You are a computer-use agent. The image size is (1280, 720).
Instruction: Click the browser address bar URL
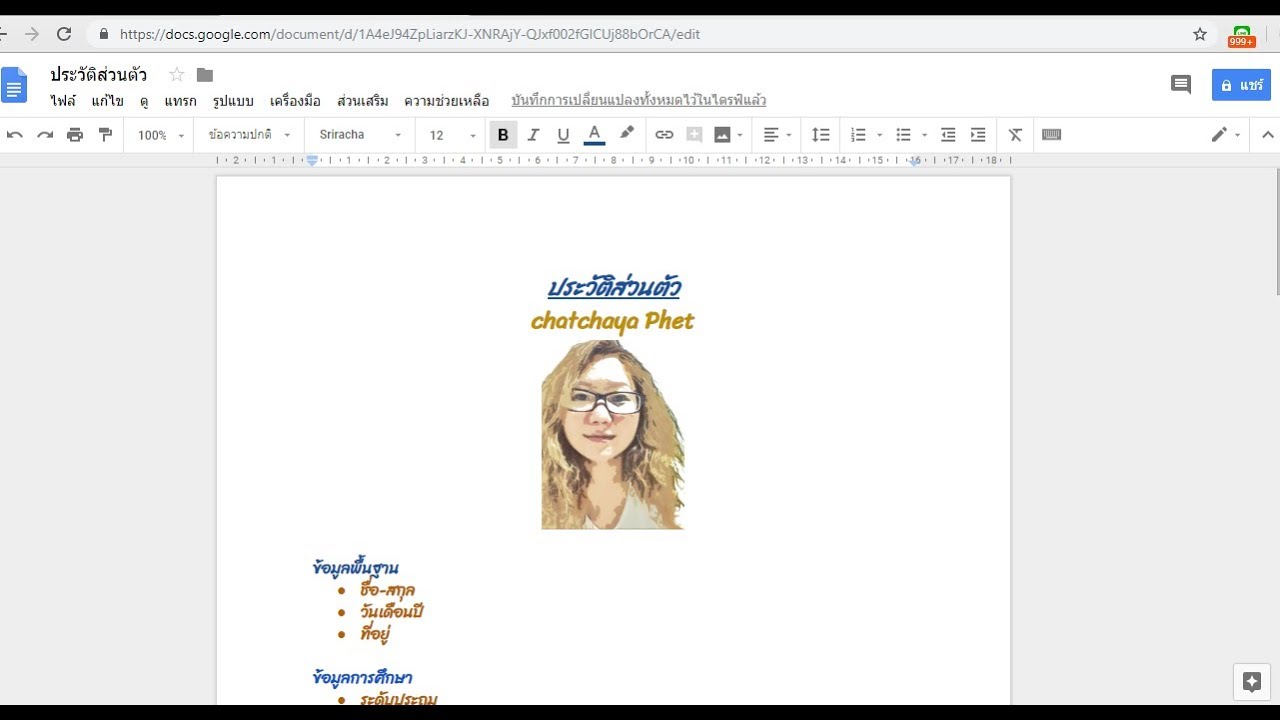(410, 34)
